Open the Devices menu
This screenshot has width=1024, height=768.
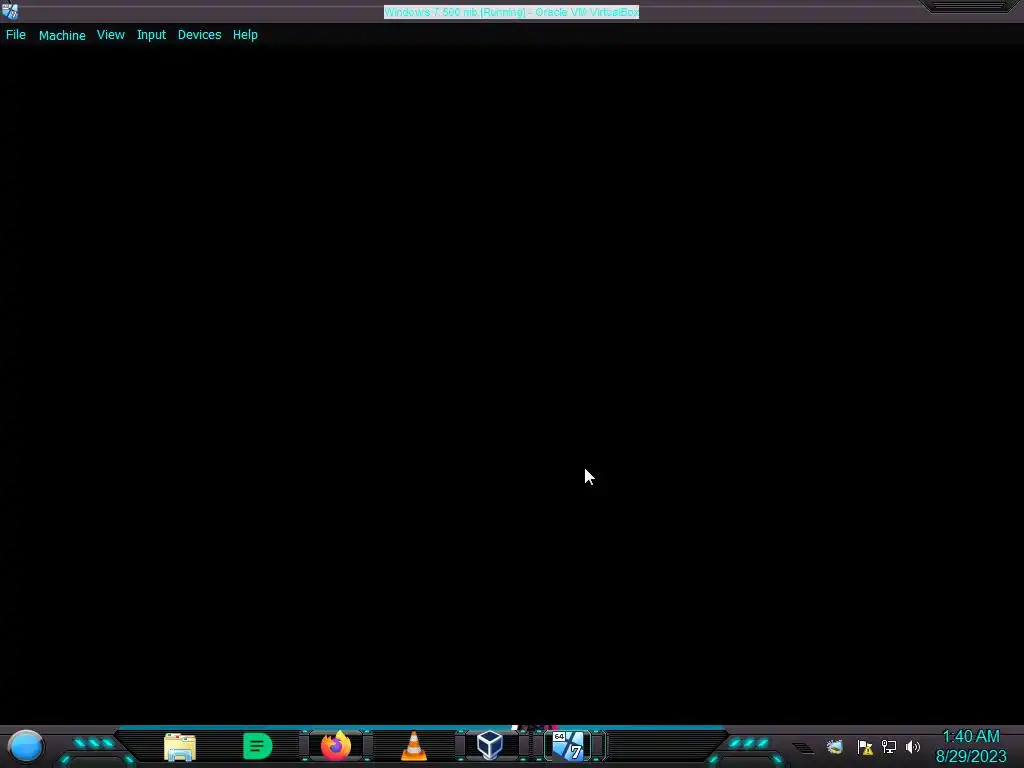(199, 35)
